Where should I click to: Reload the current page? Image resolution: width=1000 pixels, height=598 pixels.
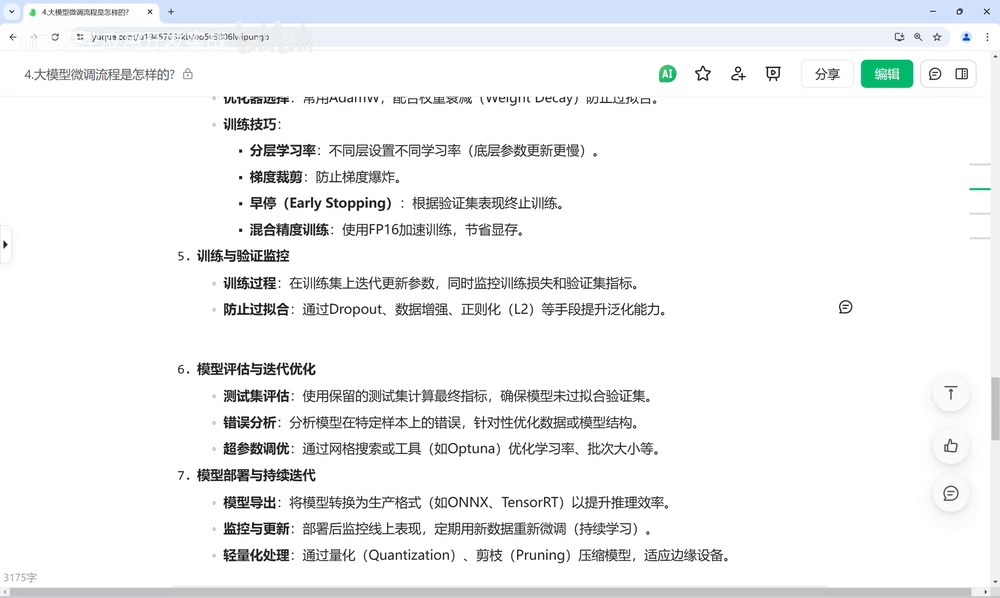click(55, 37)
